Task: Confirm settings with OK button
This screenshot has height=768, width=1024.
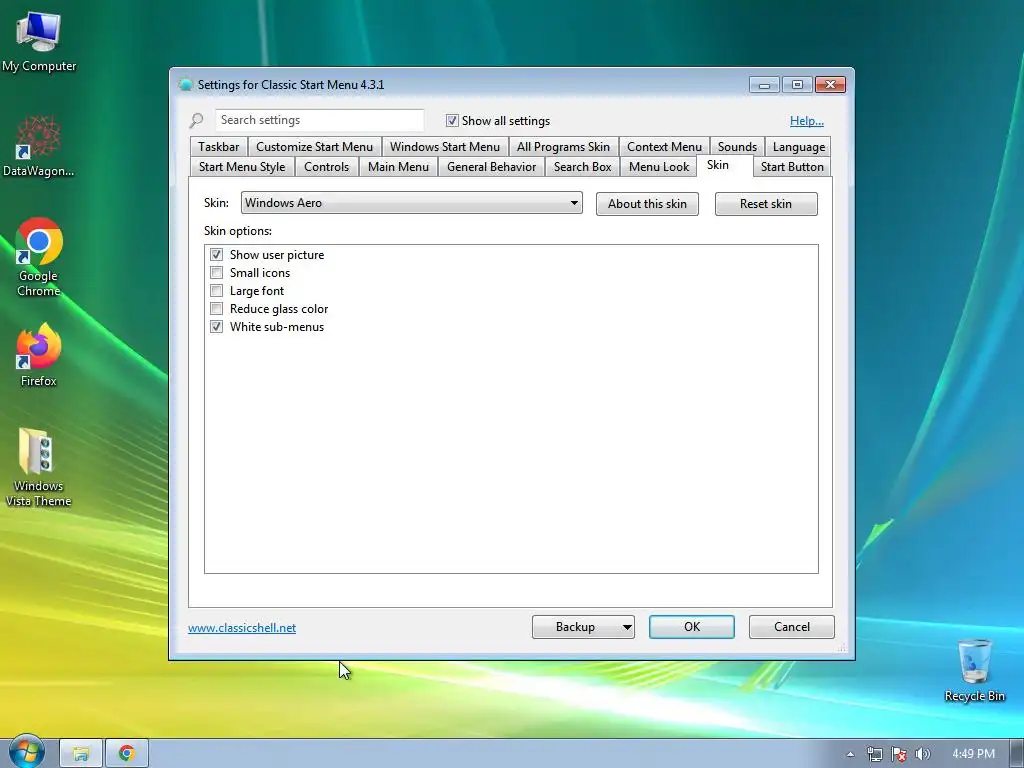Action: [x=692, y=627]
